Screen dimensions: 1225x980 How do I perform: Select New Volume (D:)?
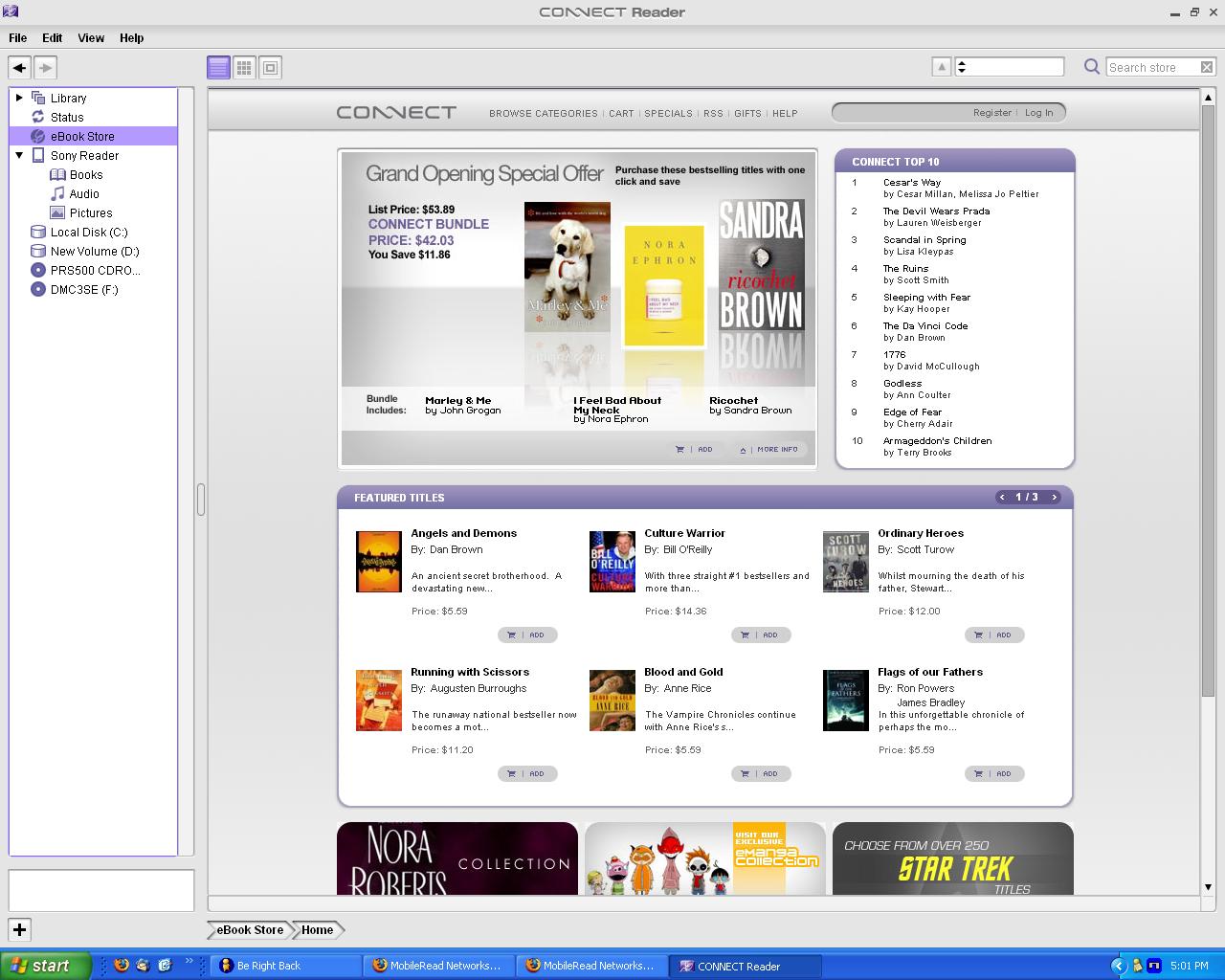pos(95,251)
